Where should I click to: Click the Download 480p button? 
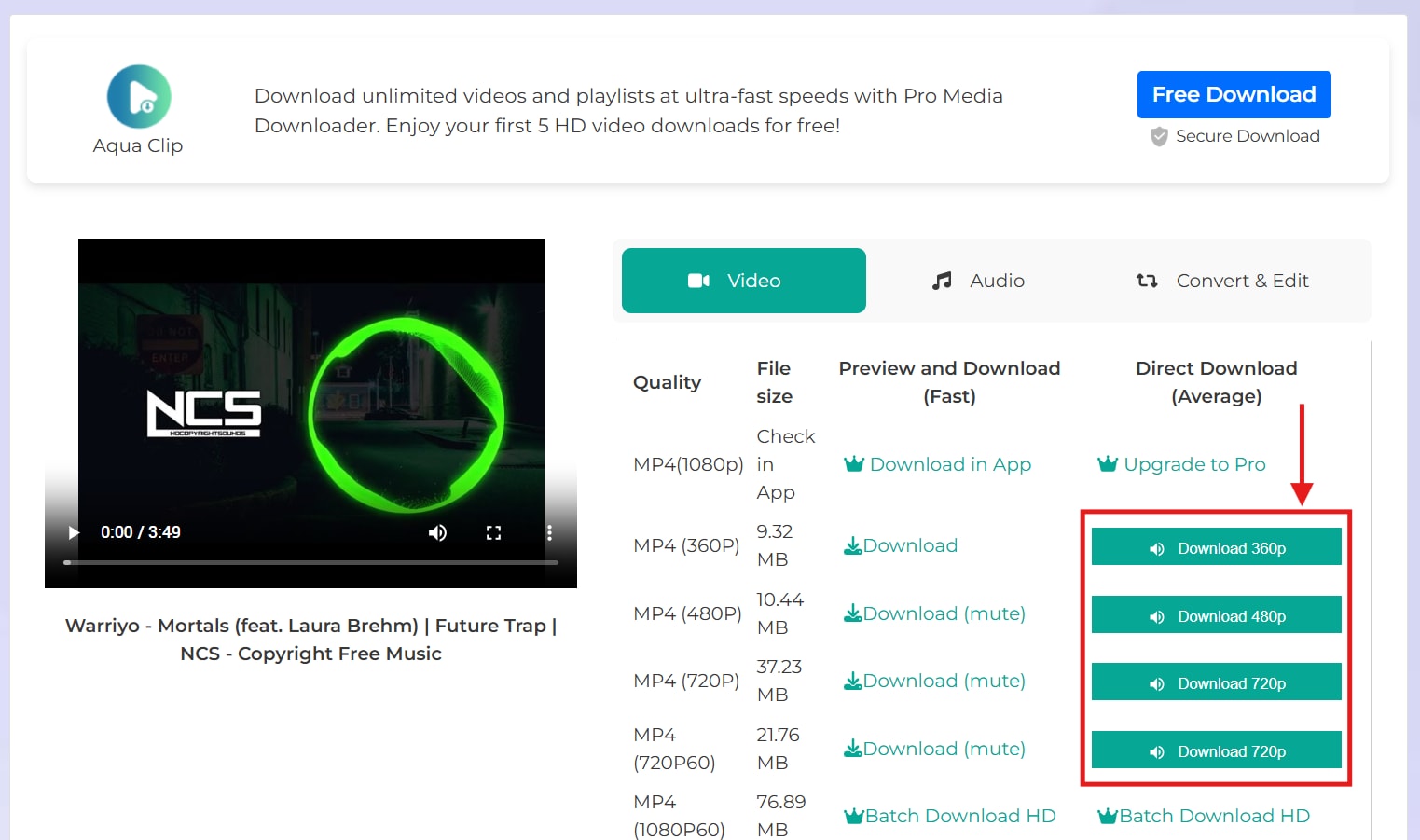click(x=1217, y=615)
